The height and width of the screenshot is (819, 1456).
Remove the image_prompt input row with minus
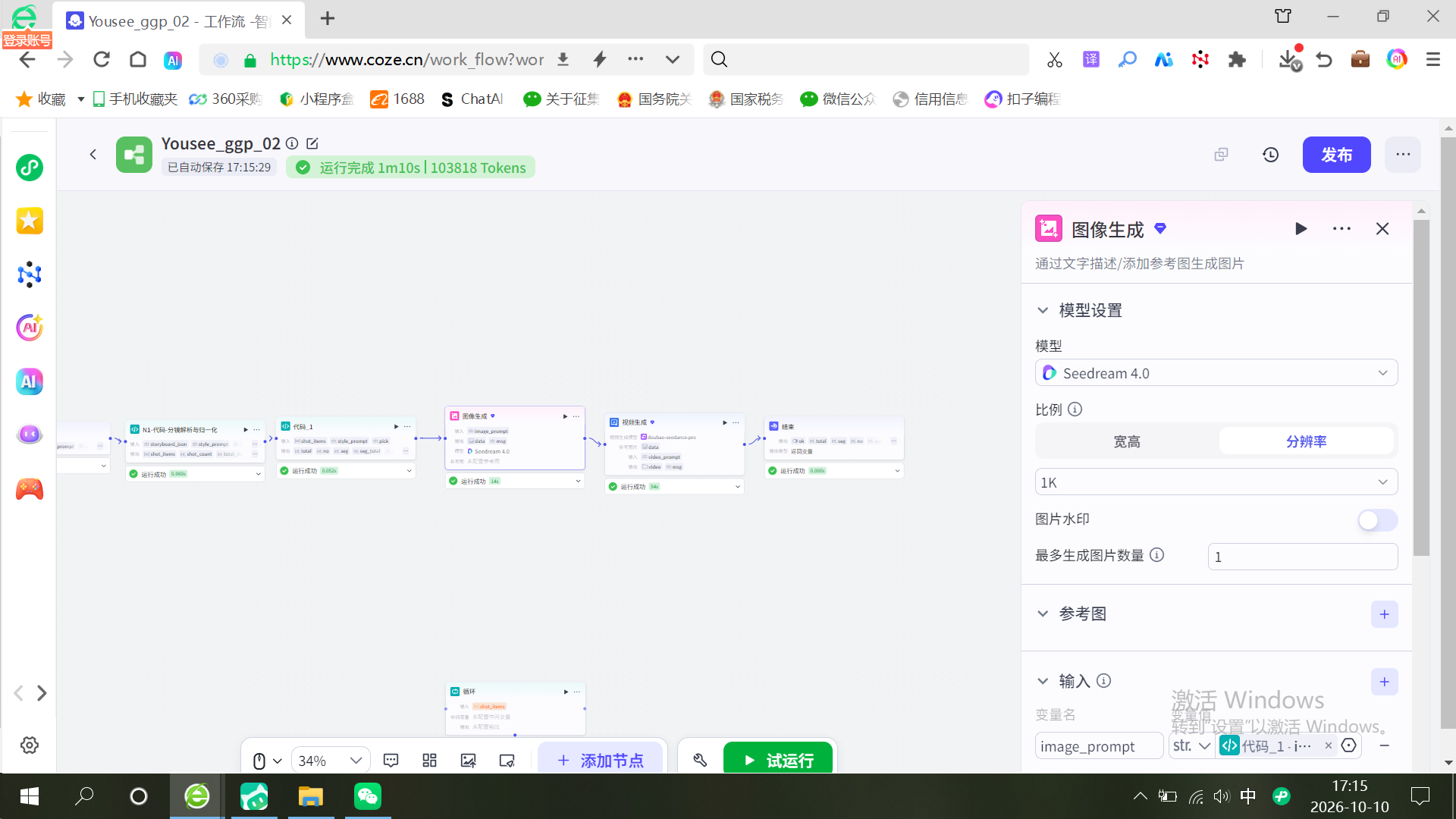click(1384, 746)
